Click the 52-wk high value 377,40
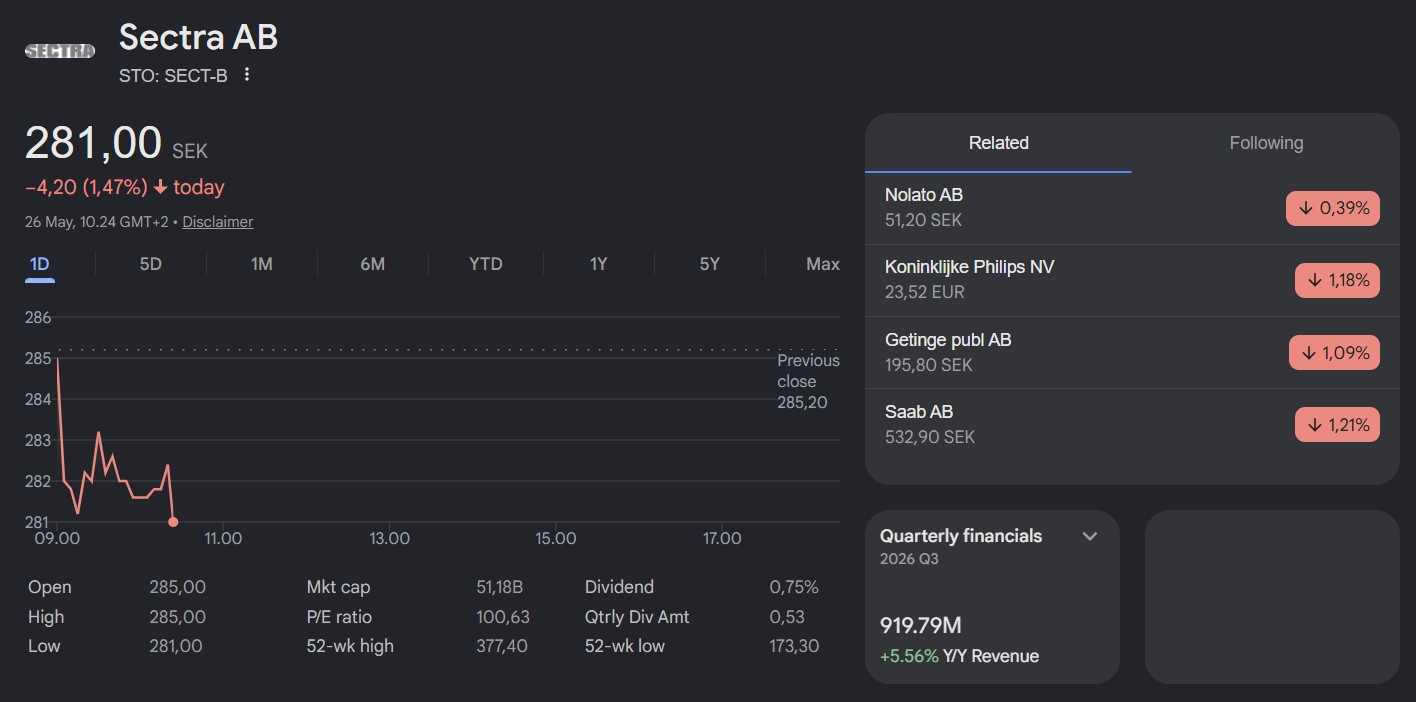 [x=502, y=646]
